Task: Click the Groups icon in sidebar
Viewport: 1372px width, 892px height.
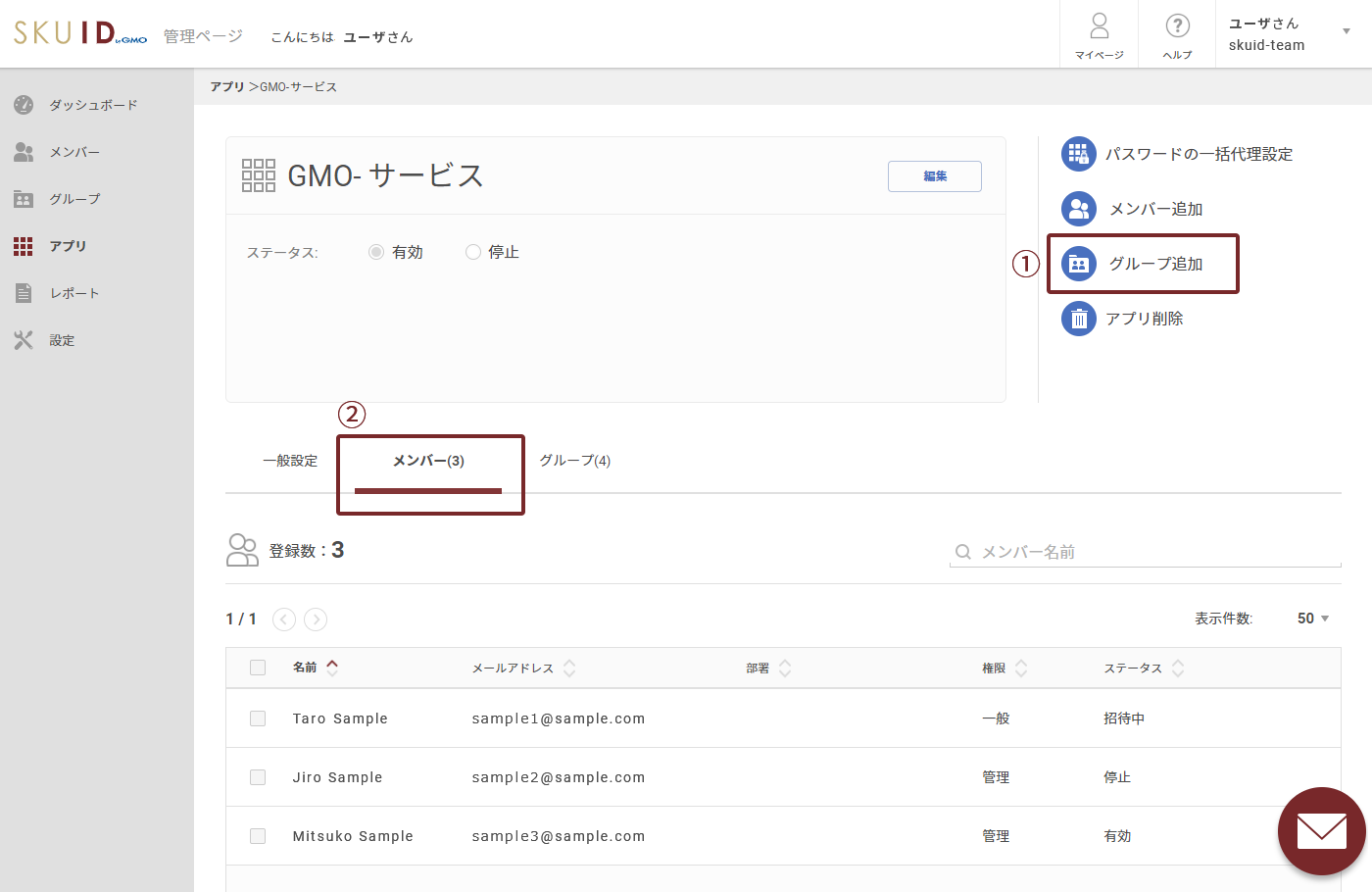Action: click(24, 199)
